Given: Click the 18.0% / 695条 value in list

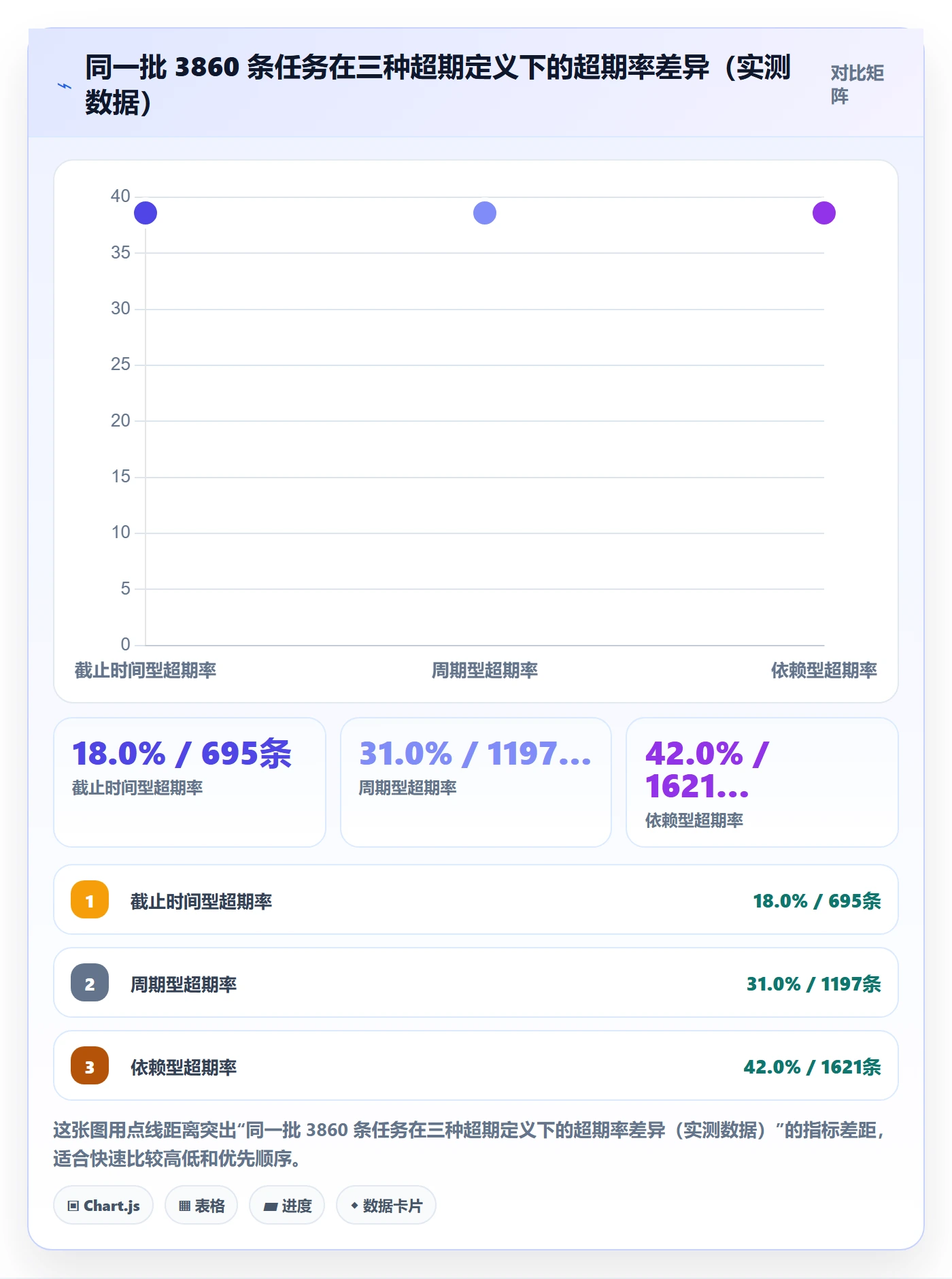Looking at the screenshot, I should pyautogui.click(x=817, y=901).
